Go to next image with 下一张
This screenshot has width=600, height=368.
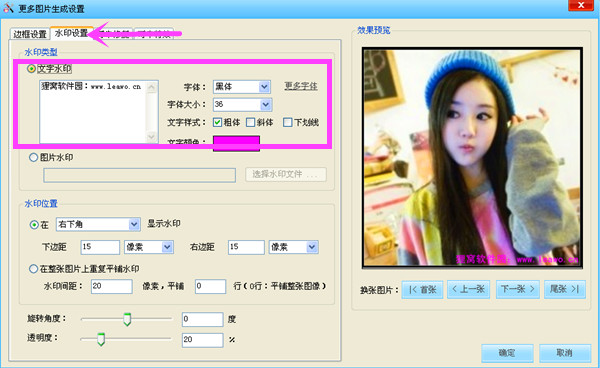tap(518, 290)
